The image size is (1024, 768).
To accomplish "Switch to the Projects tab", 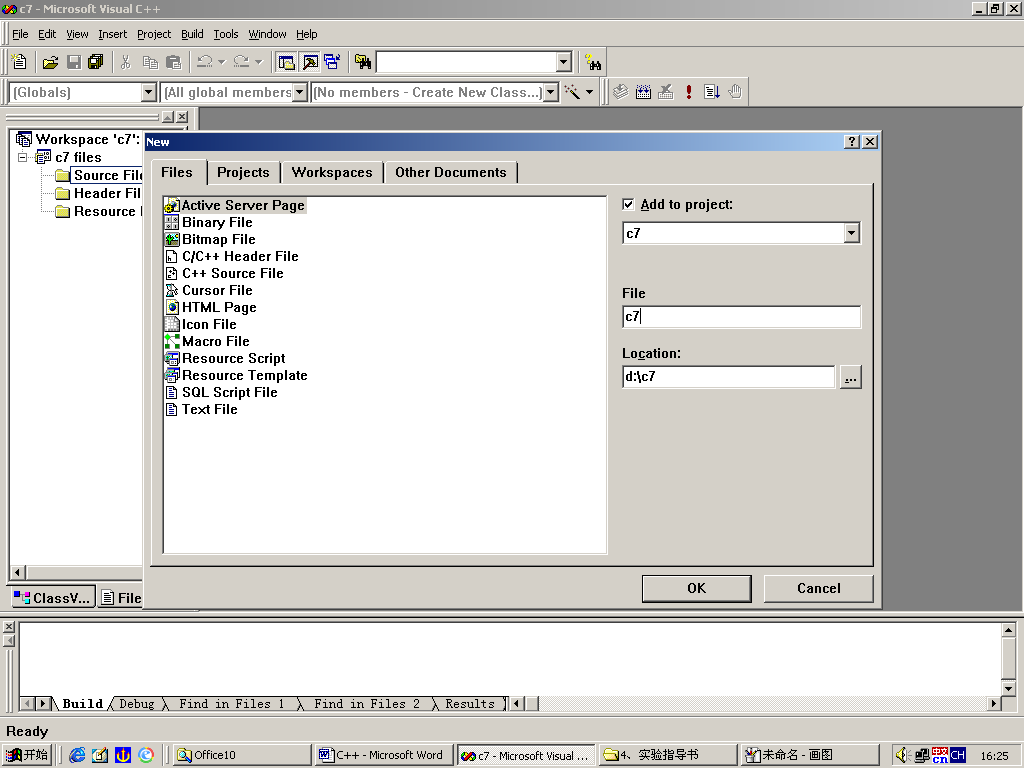I will pyautogui.click(x=243, y=172).
